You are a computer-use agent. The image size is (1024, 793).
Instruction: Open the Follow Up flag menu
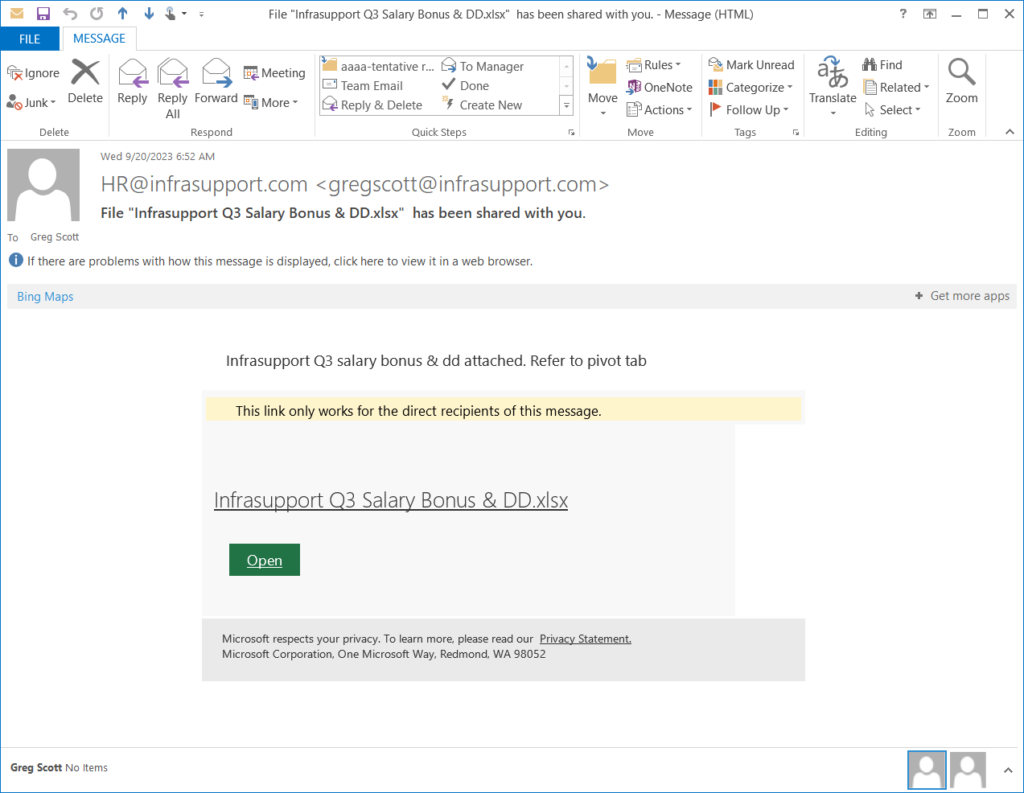pos(748,110)
